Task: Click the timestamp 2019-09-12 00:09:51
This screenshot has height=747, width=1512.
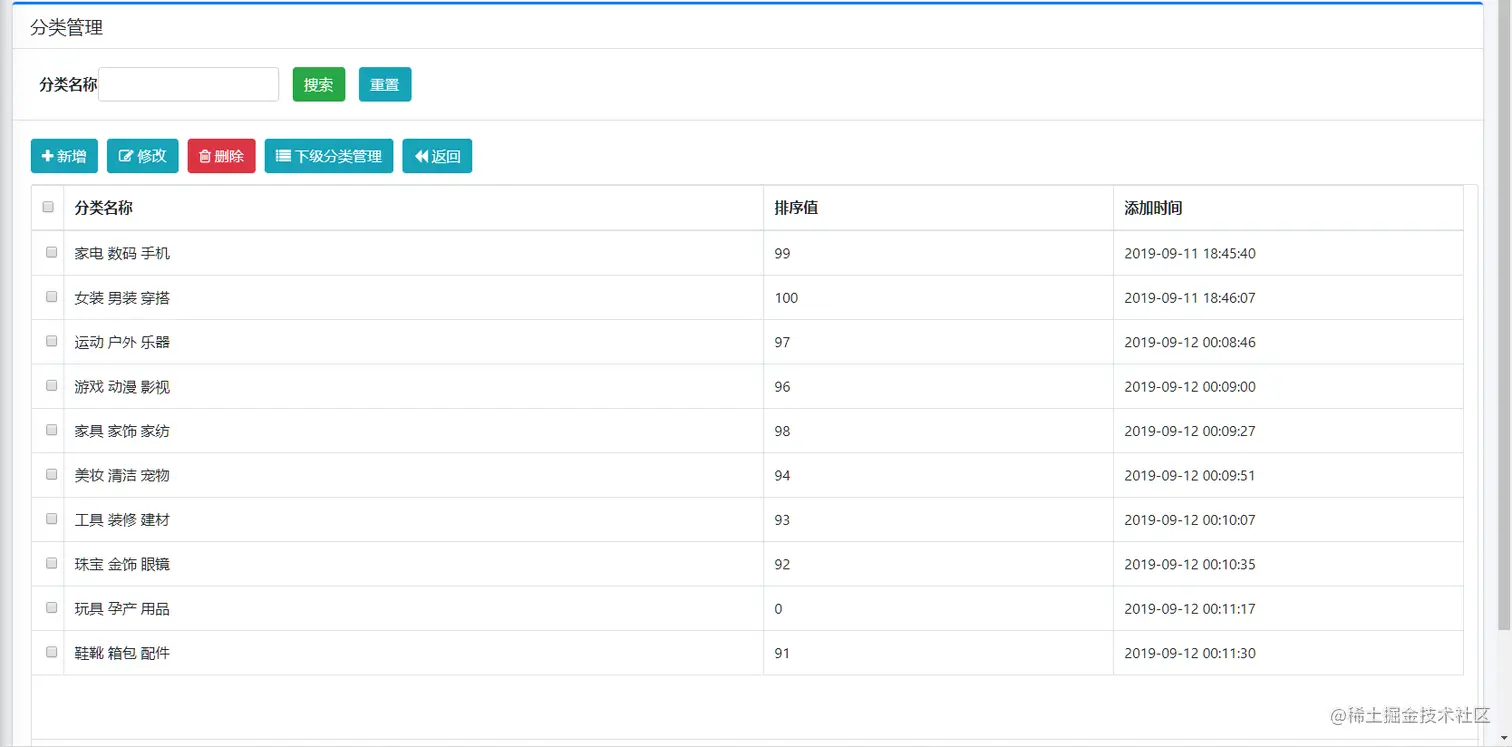Action: coord(1190,475)
